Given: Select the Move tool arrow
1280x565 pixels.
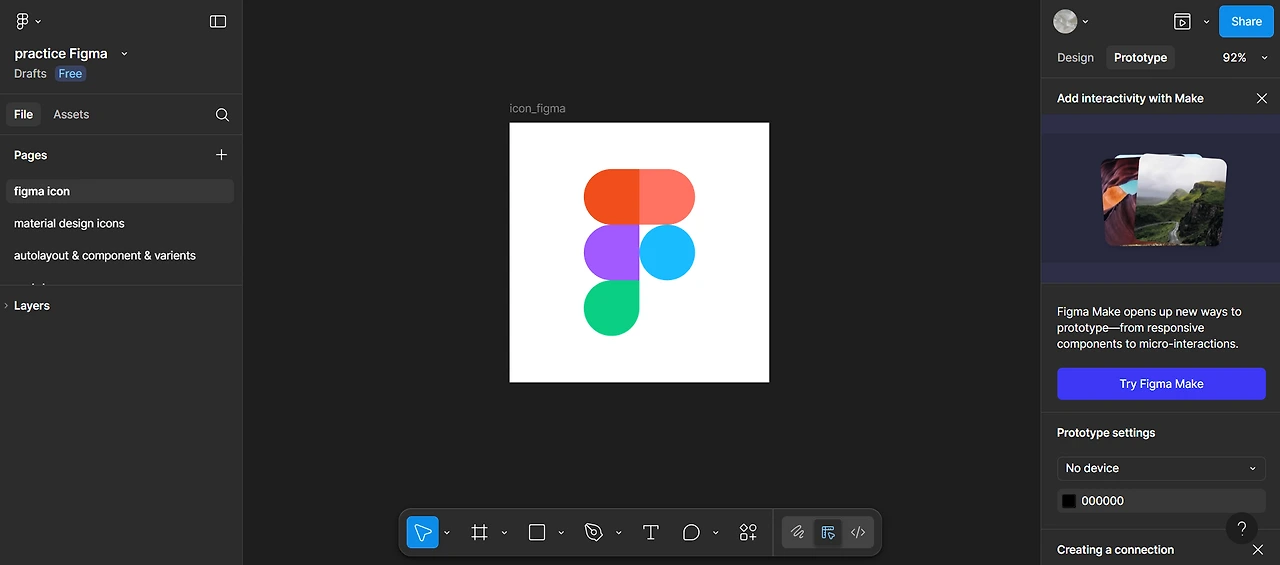Looking at the screenshot, I should [422, 532].
